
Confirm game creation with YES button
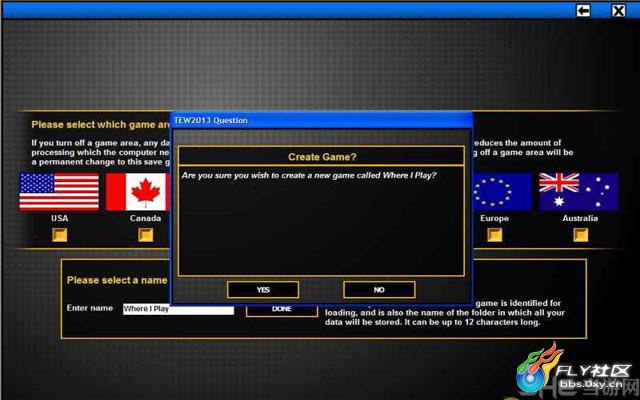tap(263, 290)
